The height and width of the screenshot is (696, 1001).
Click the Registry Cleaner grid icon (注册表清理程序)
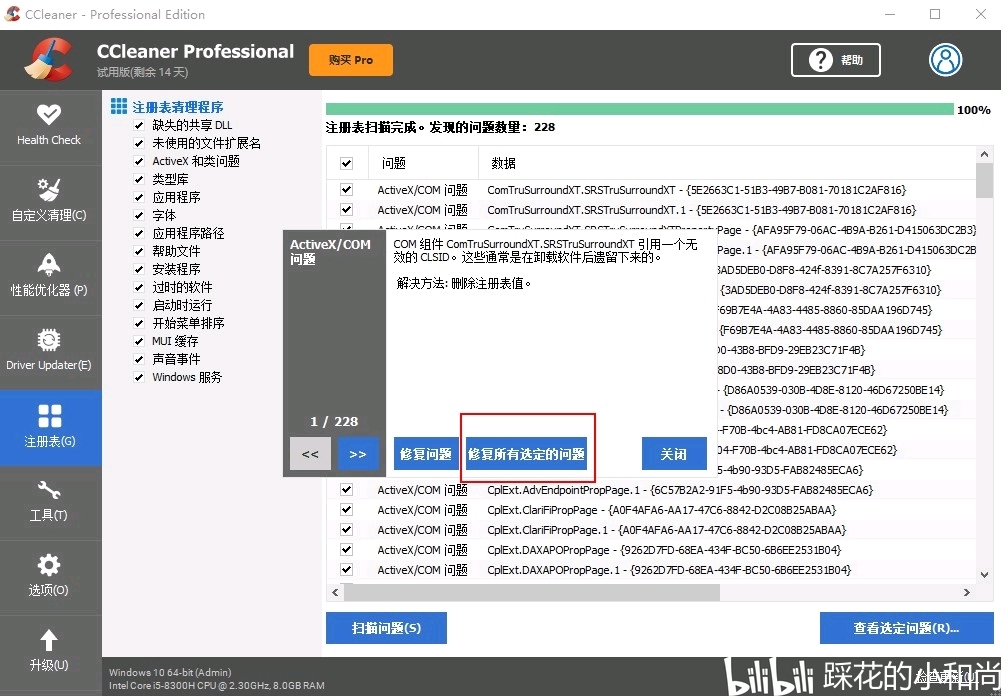(x=119, y=106)
